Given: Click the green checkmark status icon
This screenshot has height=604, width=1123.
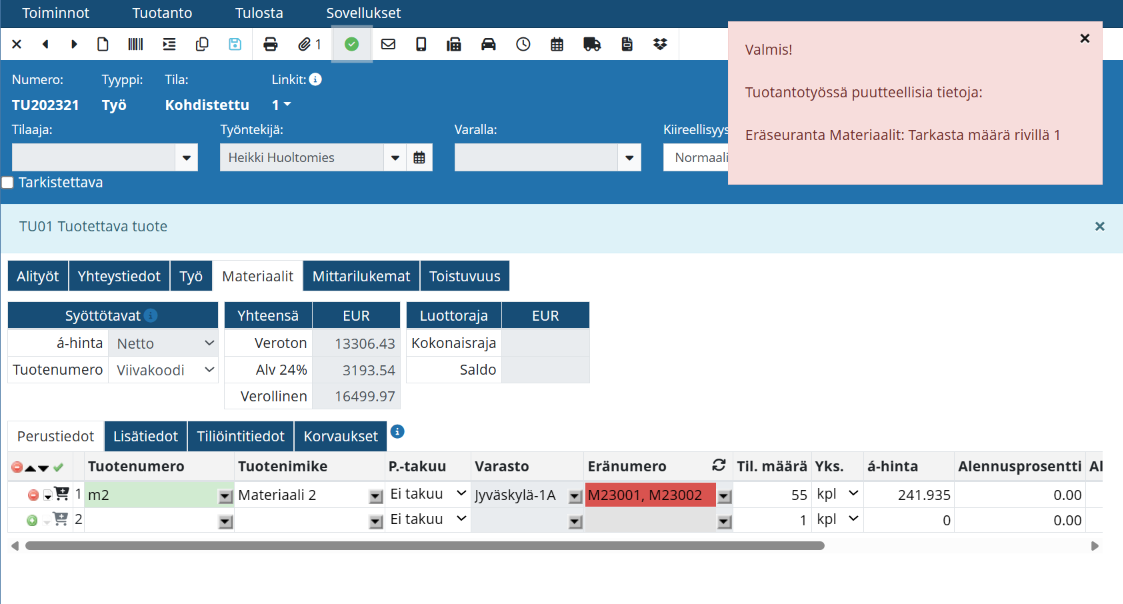Looking at the screenshot, I should coord(351,44).
